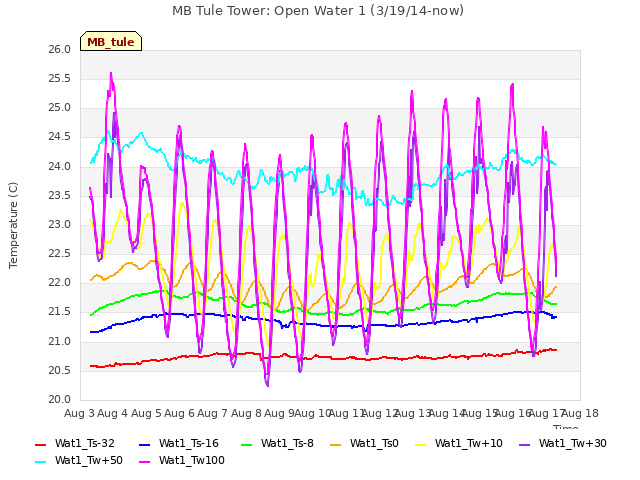
Task: Click the Aug 4 x-axis date label
Action: [113, 414]
